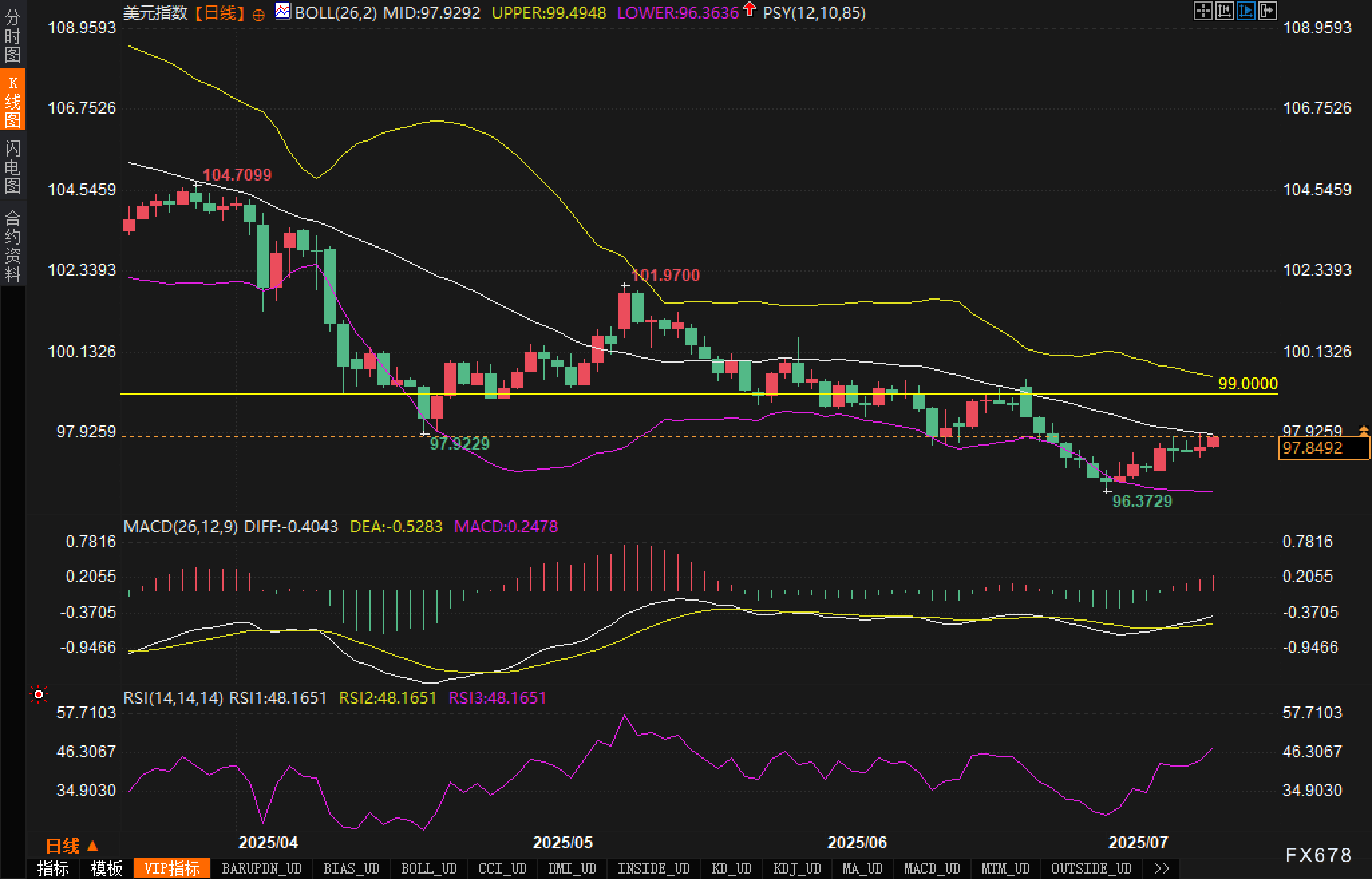The height and width of the screenshot is (879, 1372).
Task: Click the orange target icon beside 日线
Action: 258,15
